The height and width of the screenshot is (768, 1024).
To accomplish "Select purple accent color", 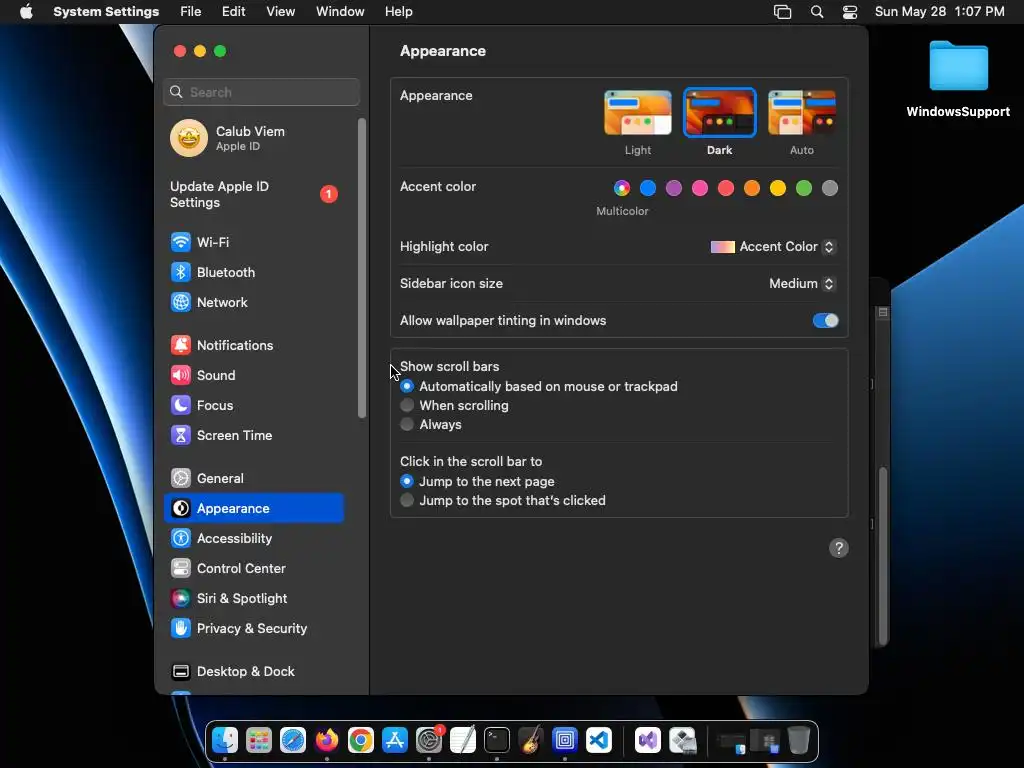I will pyautogui.click(x=674, y=189).
